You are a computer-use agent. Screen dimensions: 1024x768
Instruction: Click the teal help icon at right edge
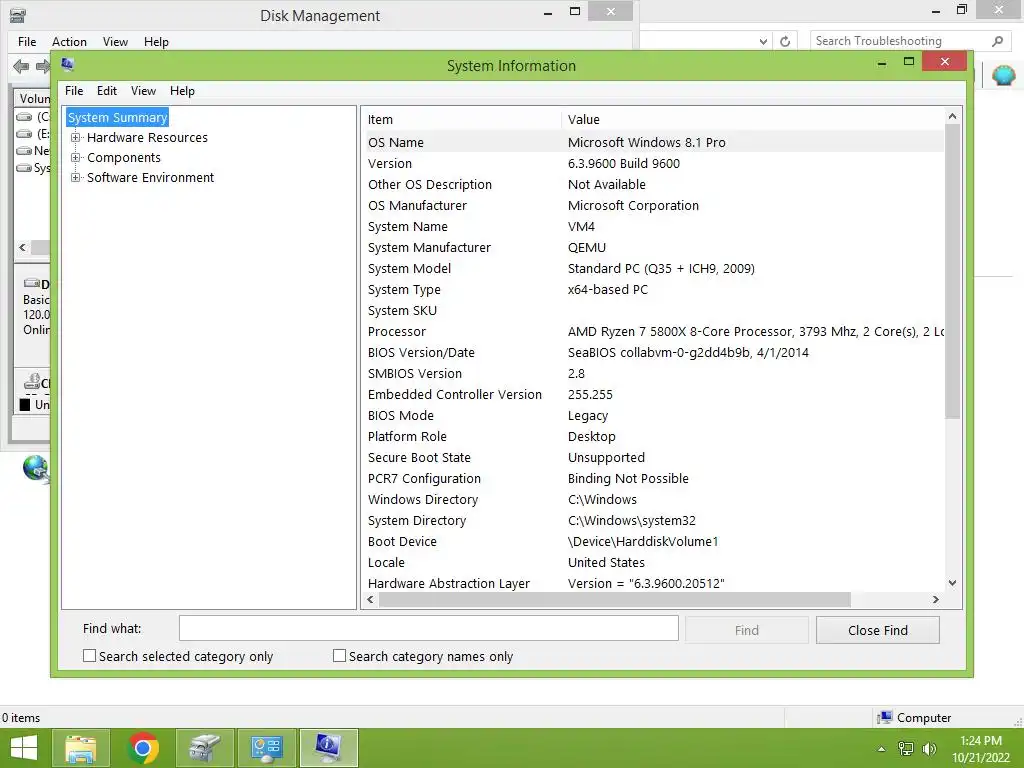point(1004,76)
